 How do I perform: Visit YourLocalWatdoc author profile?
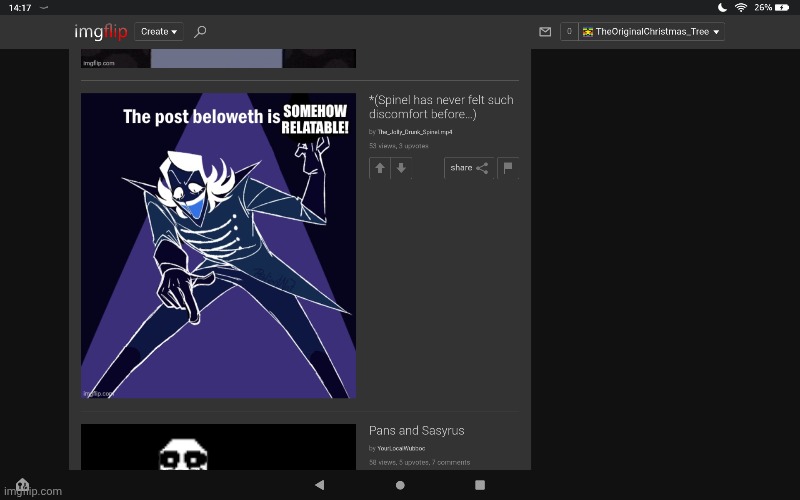405,448
